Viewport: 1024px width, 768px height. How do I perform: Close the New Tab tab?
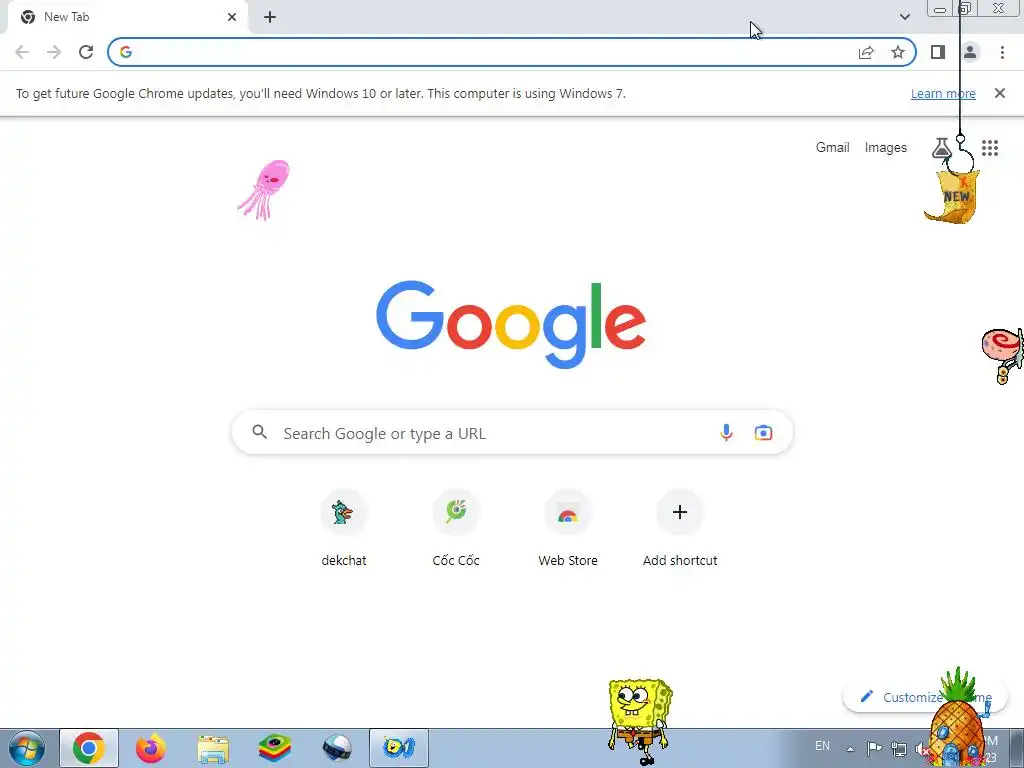(x=232, y=17)
